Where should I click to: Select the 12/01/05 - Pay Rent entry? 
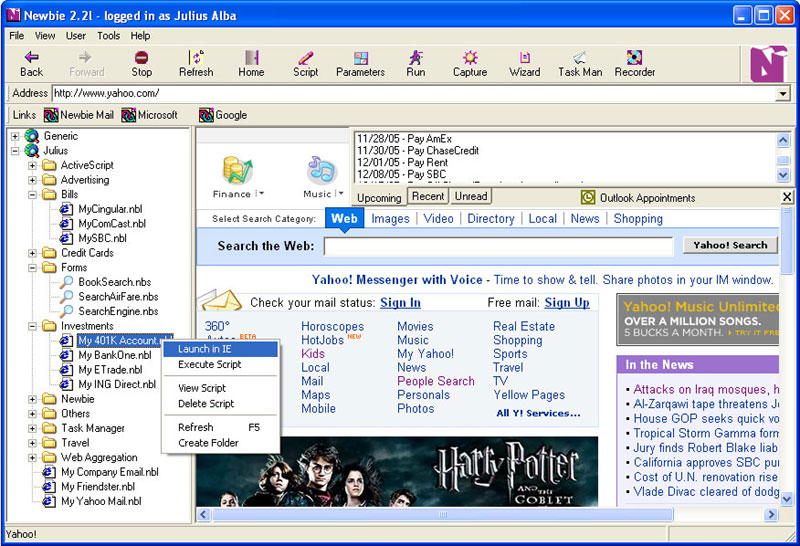pos(403,162)
